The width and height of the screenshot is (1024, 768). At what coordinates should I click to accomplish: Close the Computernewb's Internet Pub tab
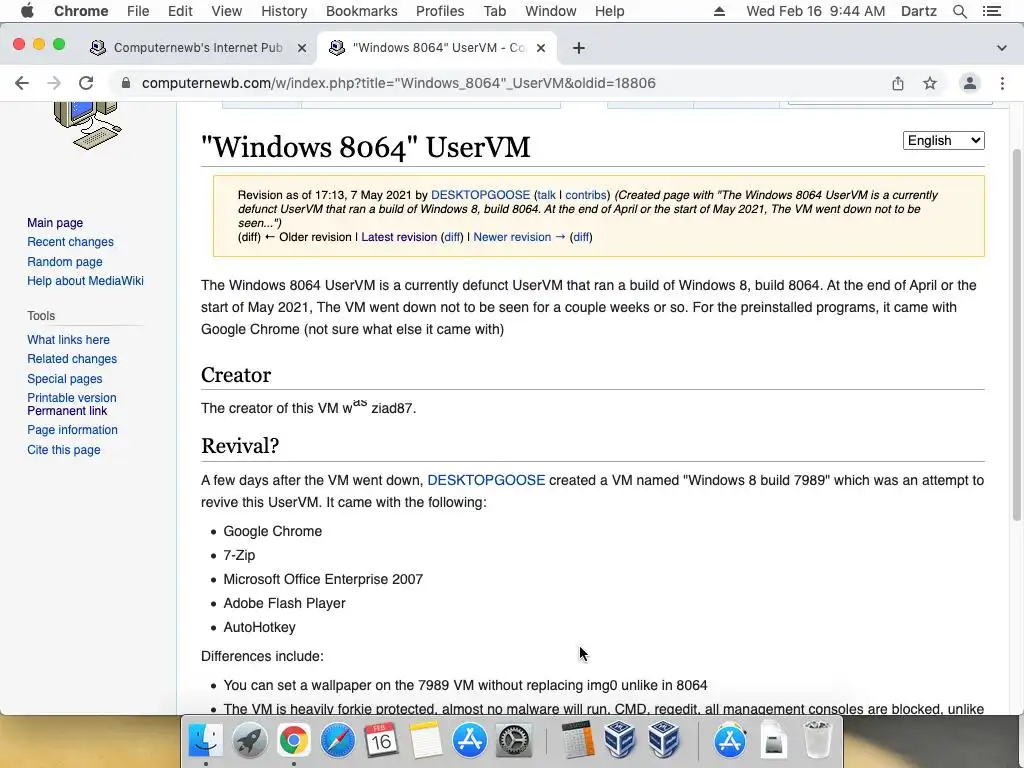(302, 48)
